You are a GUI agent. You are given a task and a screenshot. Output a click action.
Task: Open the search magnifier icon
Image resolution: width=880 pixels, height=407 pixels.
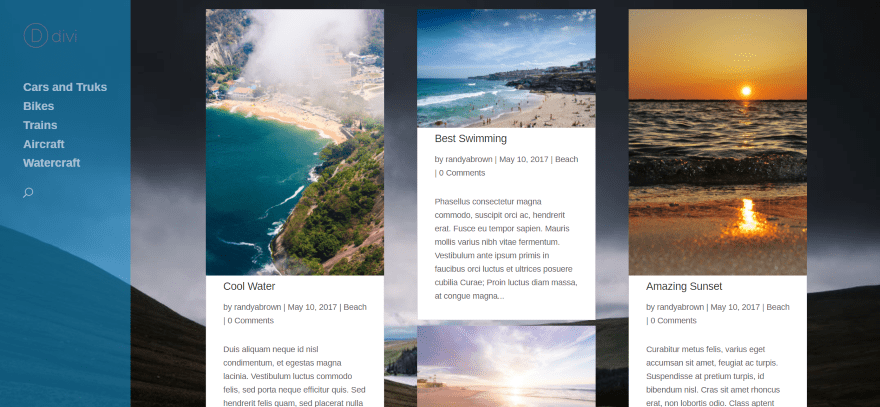[28, 193]
